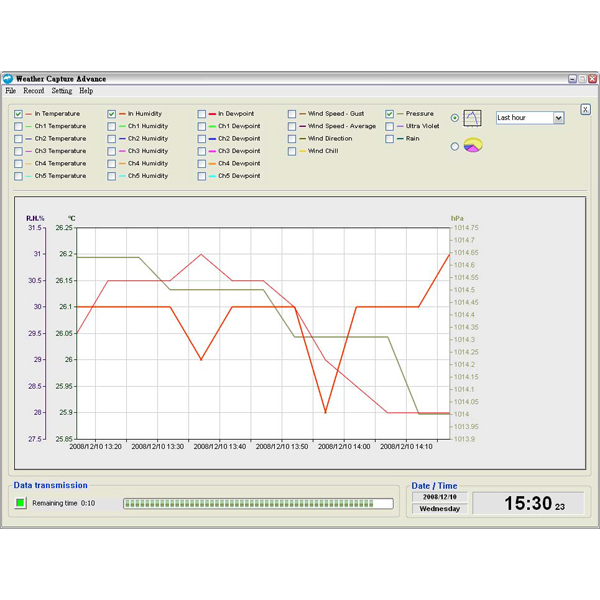
Task: Click the hPa axis unit label
Action: 457,218
